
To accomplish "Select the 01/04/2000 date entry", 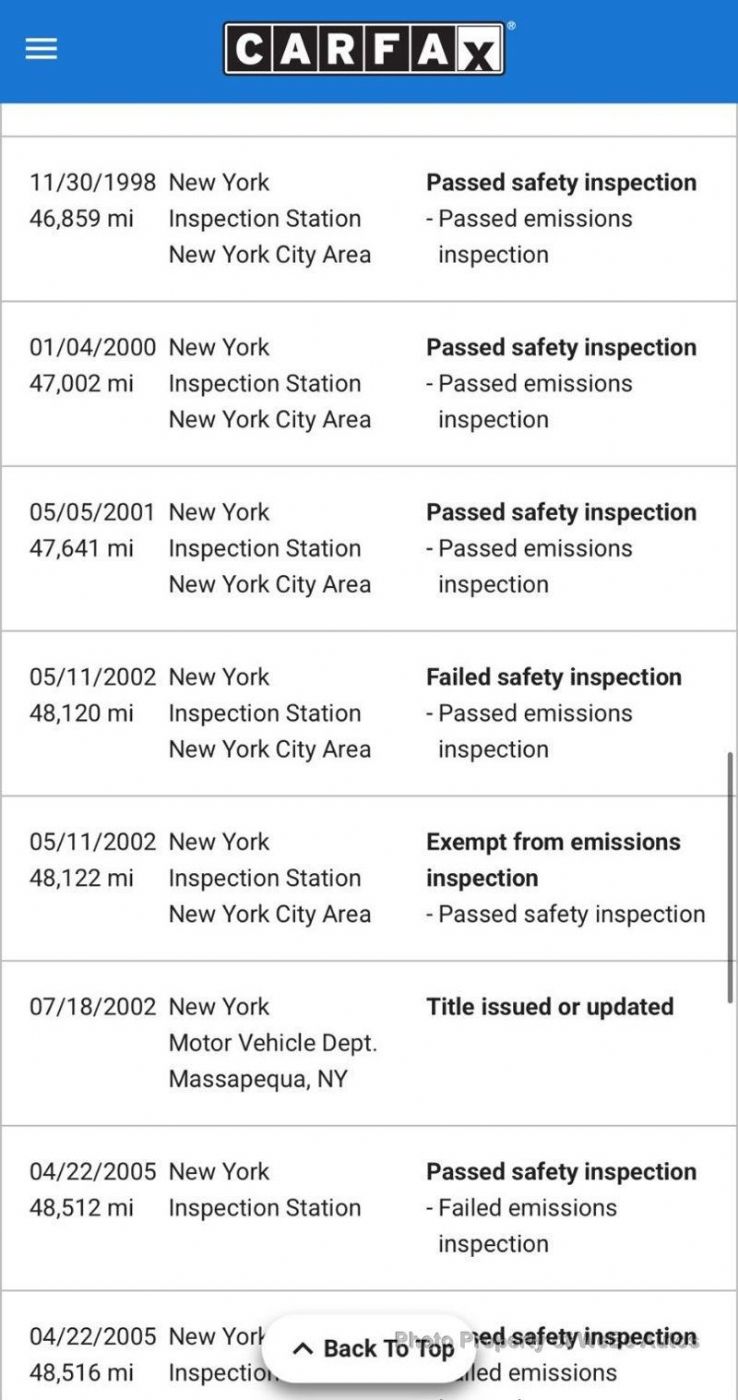I will coord(92,348).
